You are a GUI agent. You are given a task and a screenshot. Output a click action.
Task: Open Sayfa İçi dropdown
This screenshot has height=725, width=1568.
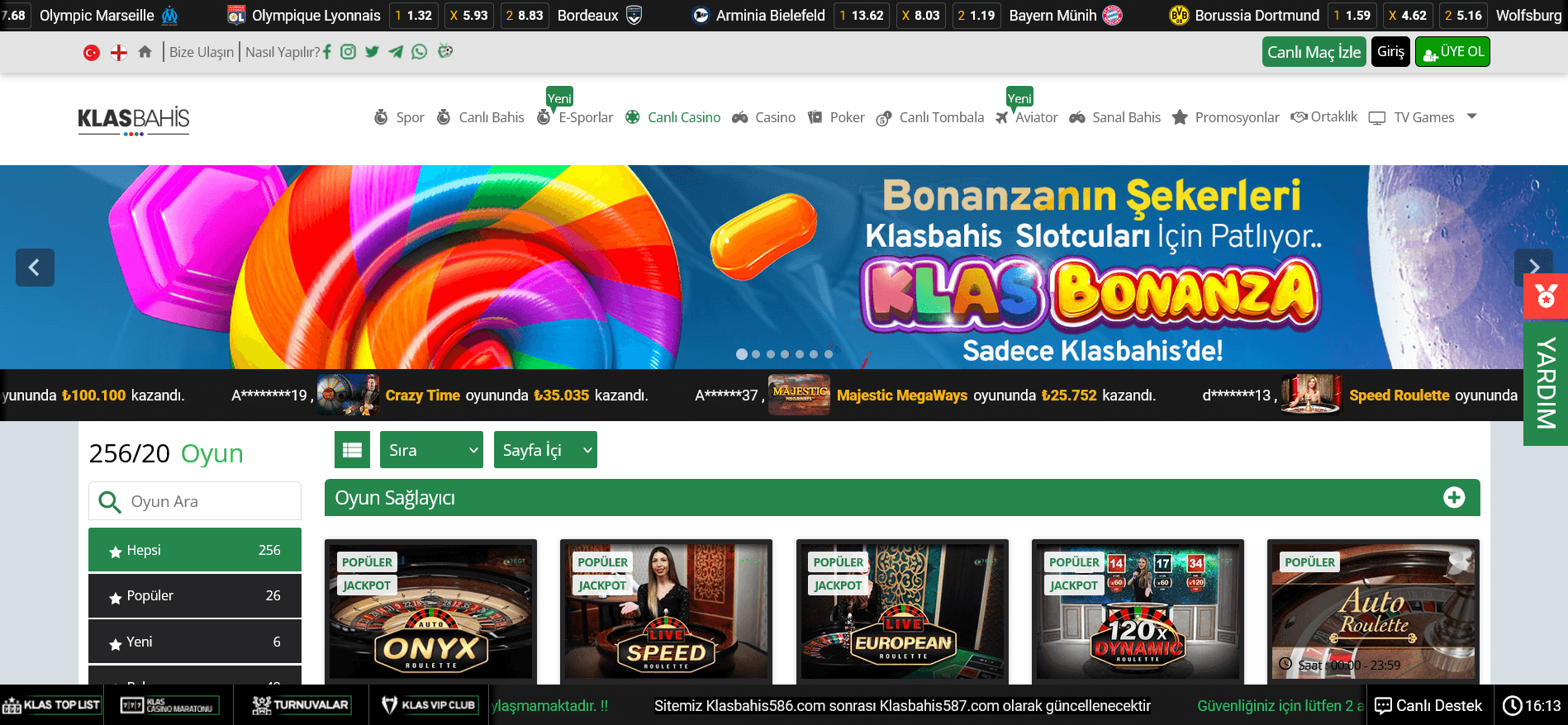(x=545, y=450)
